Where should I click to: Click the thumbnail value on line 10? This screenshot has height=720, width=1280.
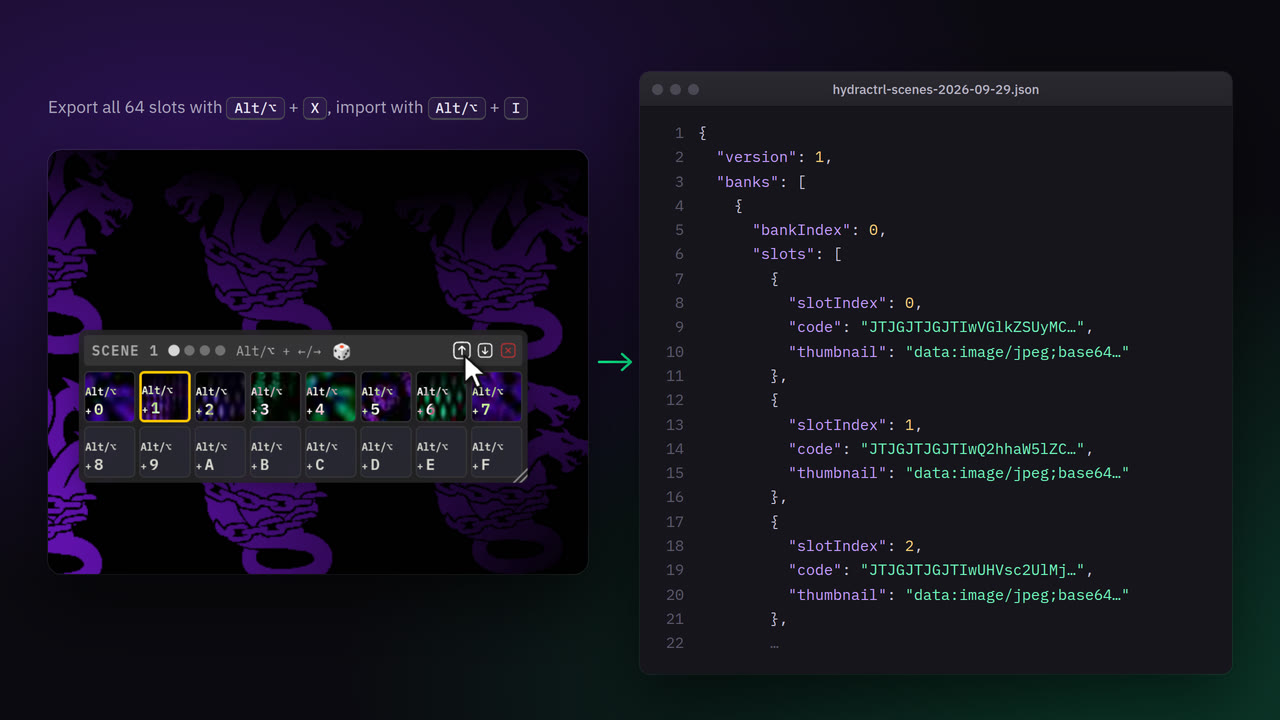[x=1018, y=352]
